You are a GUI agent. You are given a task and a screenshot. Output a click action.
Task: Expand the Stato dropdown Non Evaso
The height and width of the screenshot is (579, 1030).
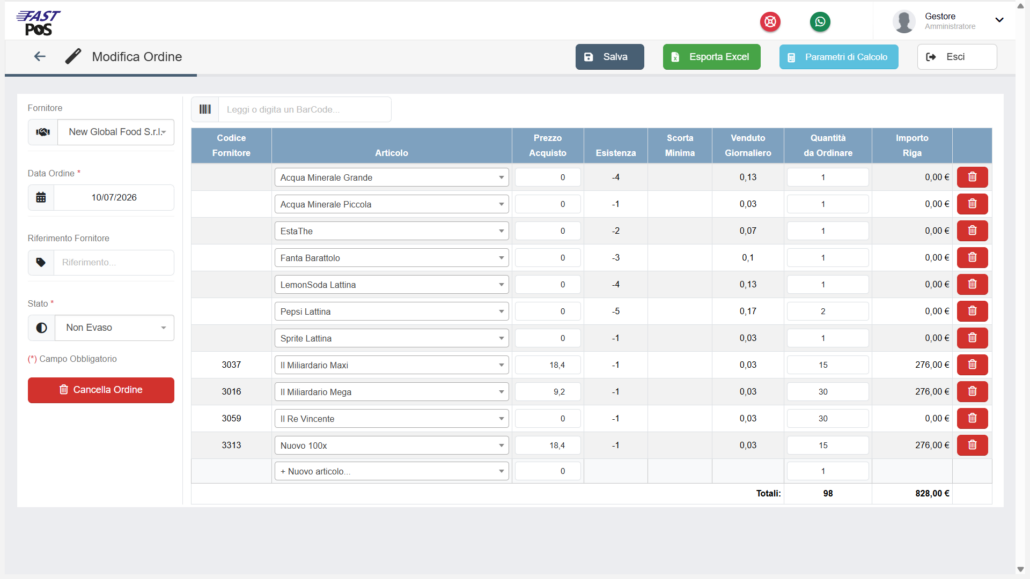(114, 327)
